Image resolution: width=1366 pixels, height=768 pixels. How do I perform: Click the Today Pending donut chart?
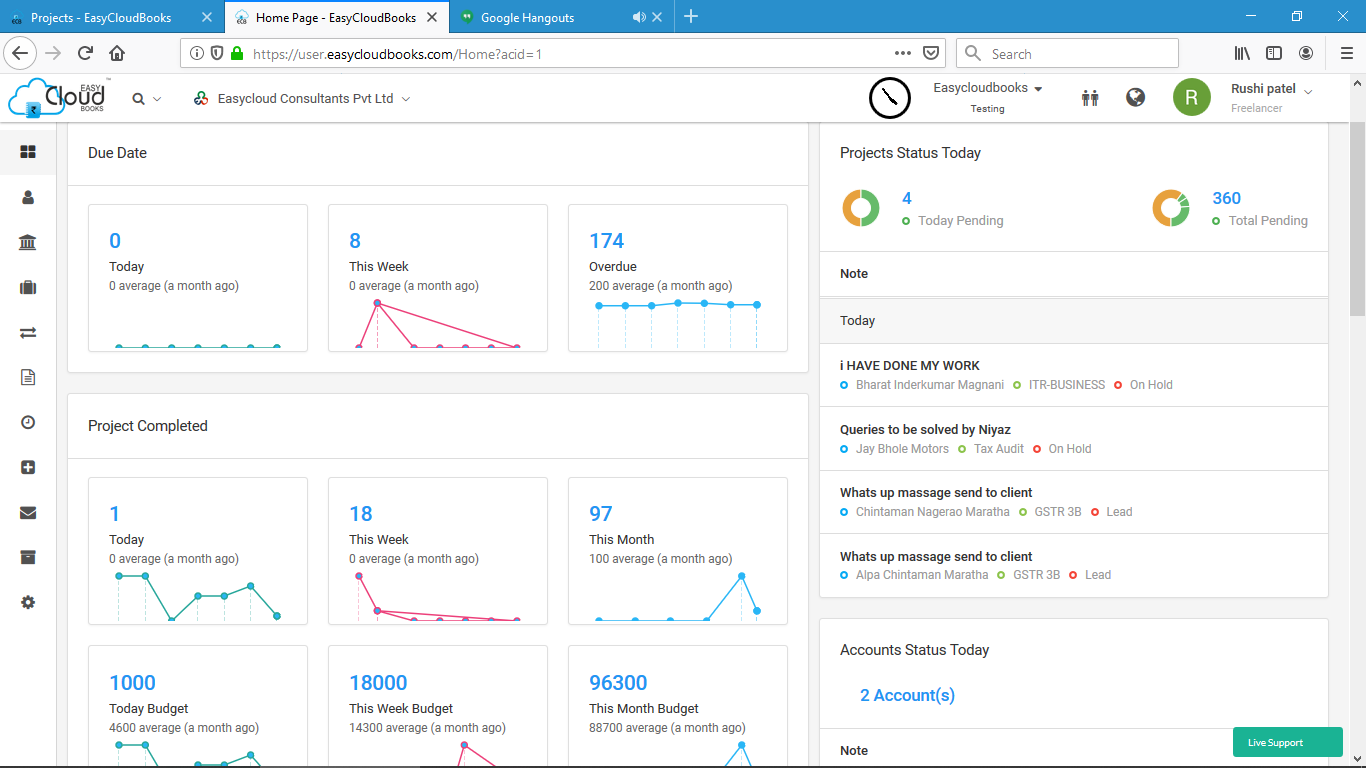click(860, 208)
